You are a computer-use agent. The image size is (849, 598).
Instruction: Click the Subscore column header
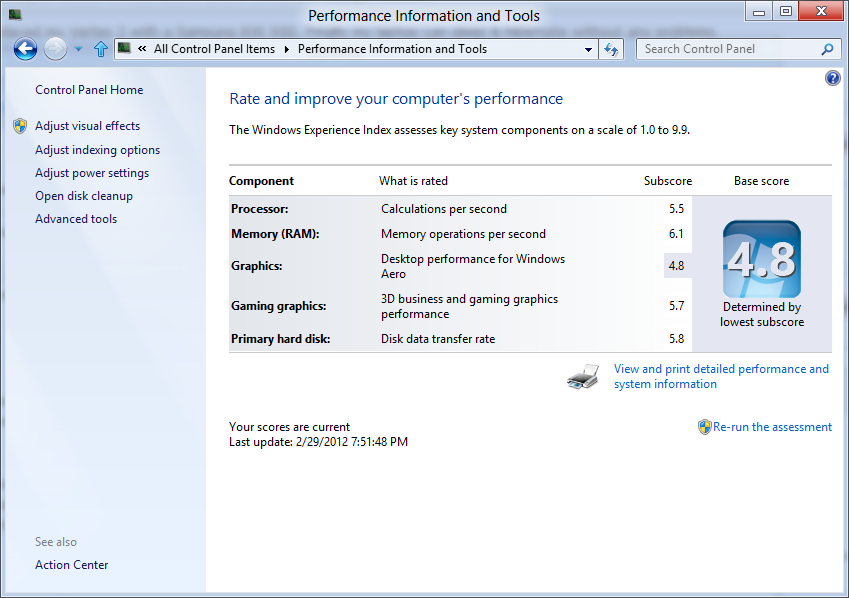tap(668, 181)
